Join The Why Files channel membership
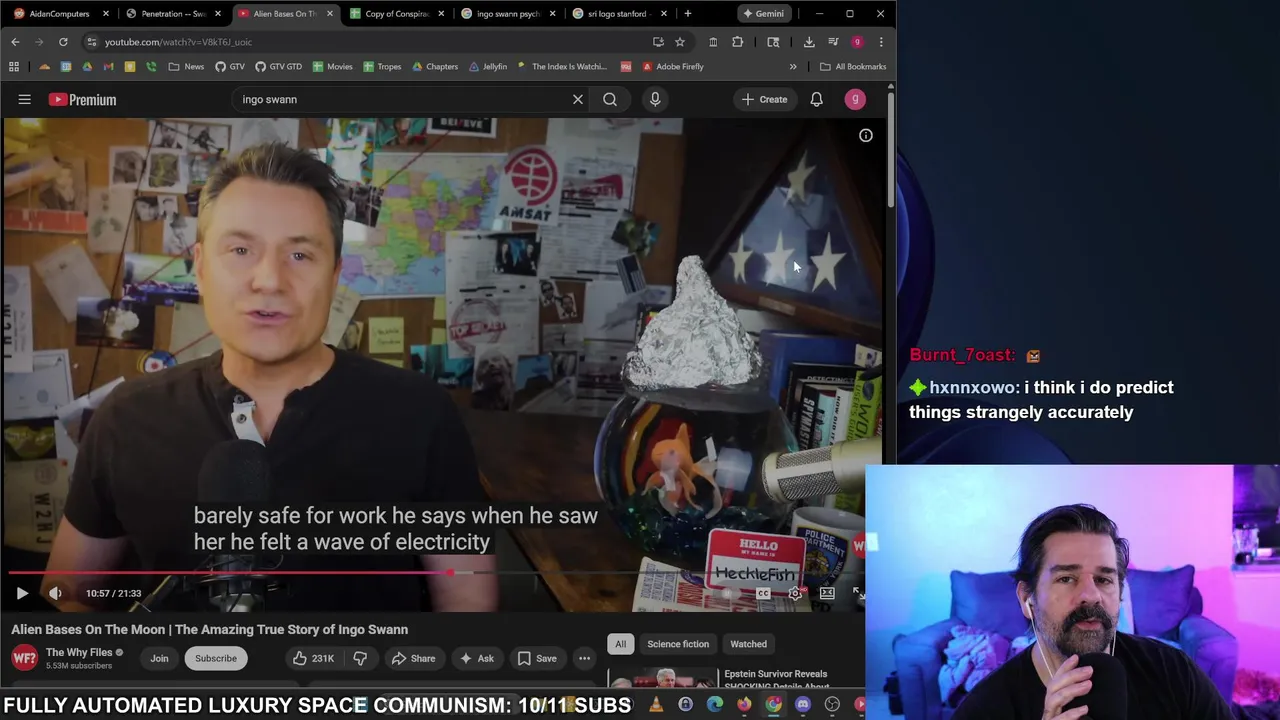The width and height of the screenshot is (1280, 720). pos(159,658)
